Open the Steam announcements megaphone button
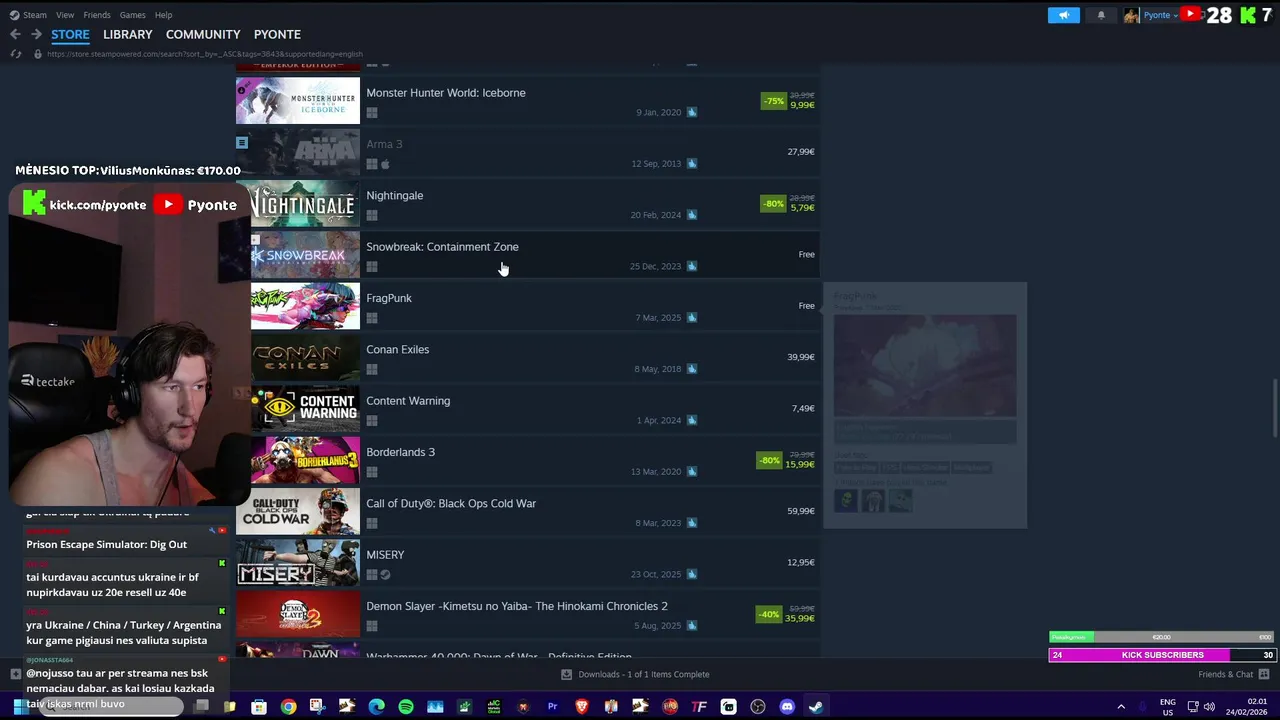 click(x=1063, y=15)
